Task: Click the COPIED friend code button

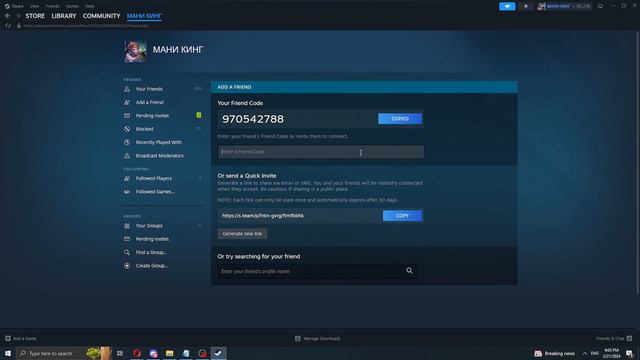Action: (400, 119)
